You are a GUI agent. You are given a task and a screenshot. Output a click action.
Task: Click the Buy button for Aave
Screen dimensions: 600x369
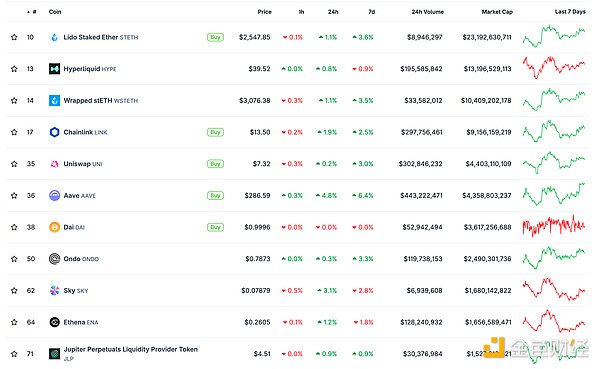pyautogui.click(x=215, y=196)
